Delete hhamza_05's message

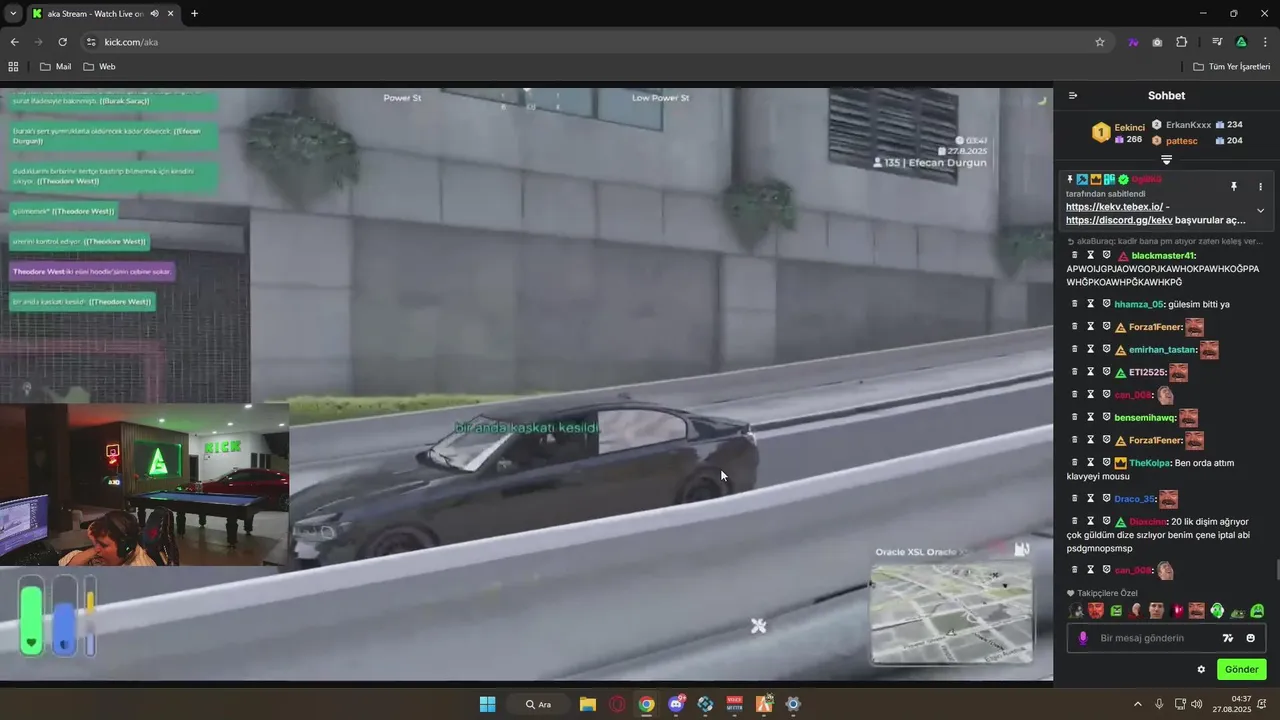[x=1075, y=304]
